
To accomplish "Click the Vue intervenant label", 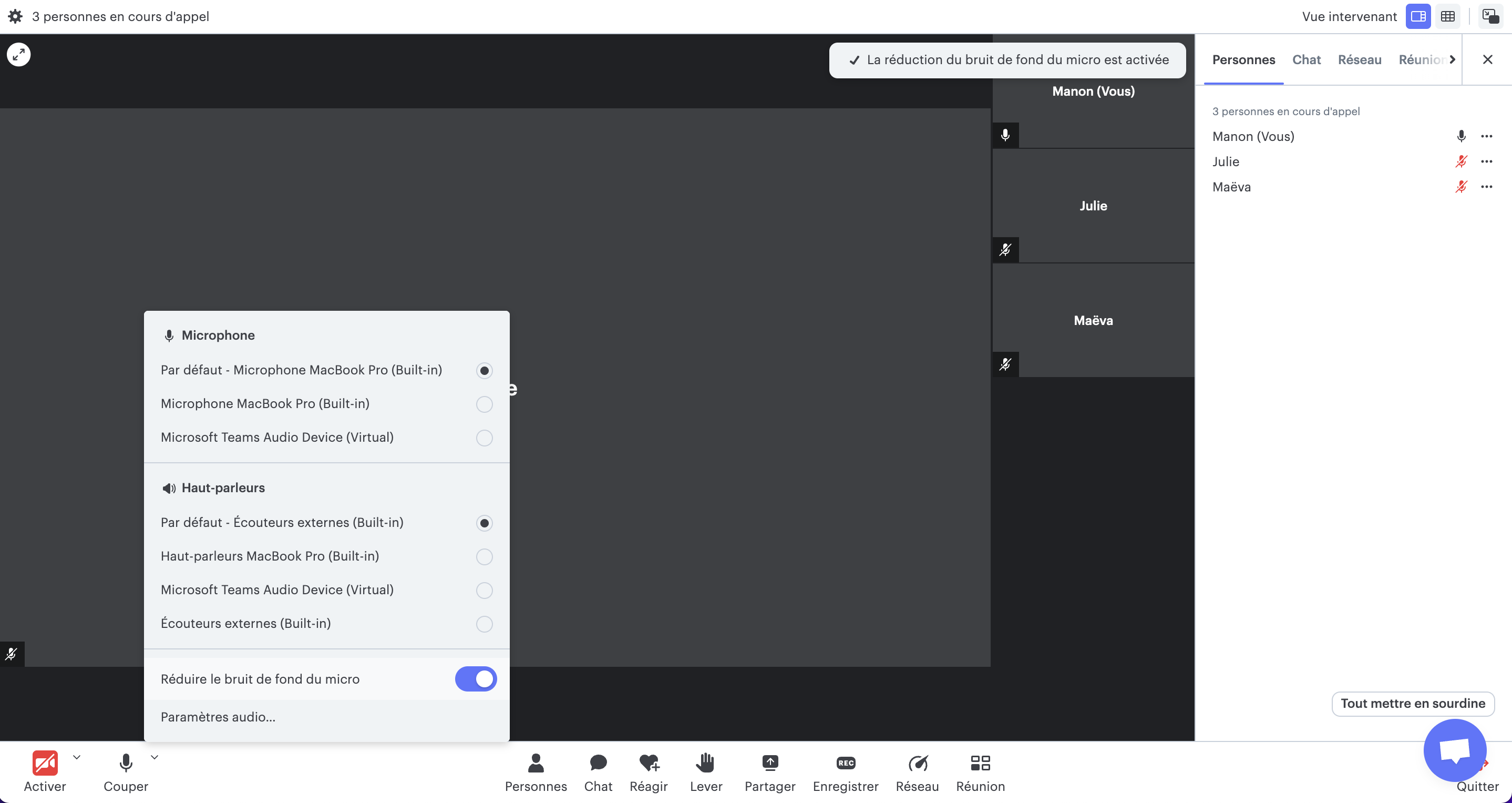I will click(x=1349, y=16).
